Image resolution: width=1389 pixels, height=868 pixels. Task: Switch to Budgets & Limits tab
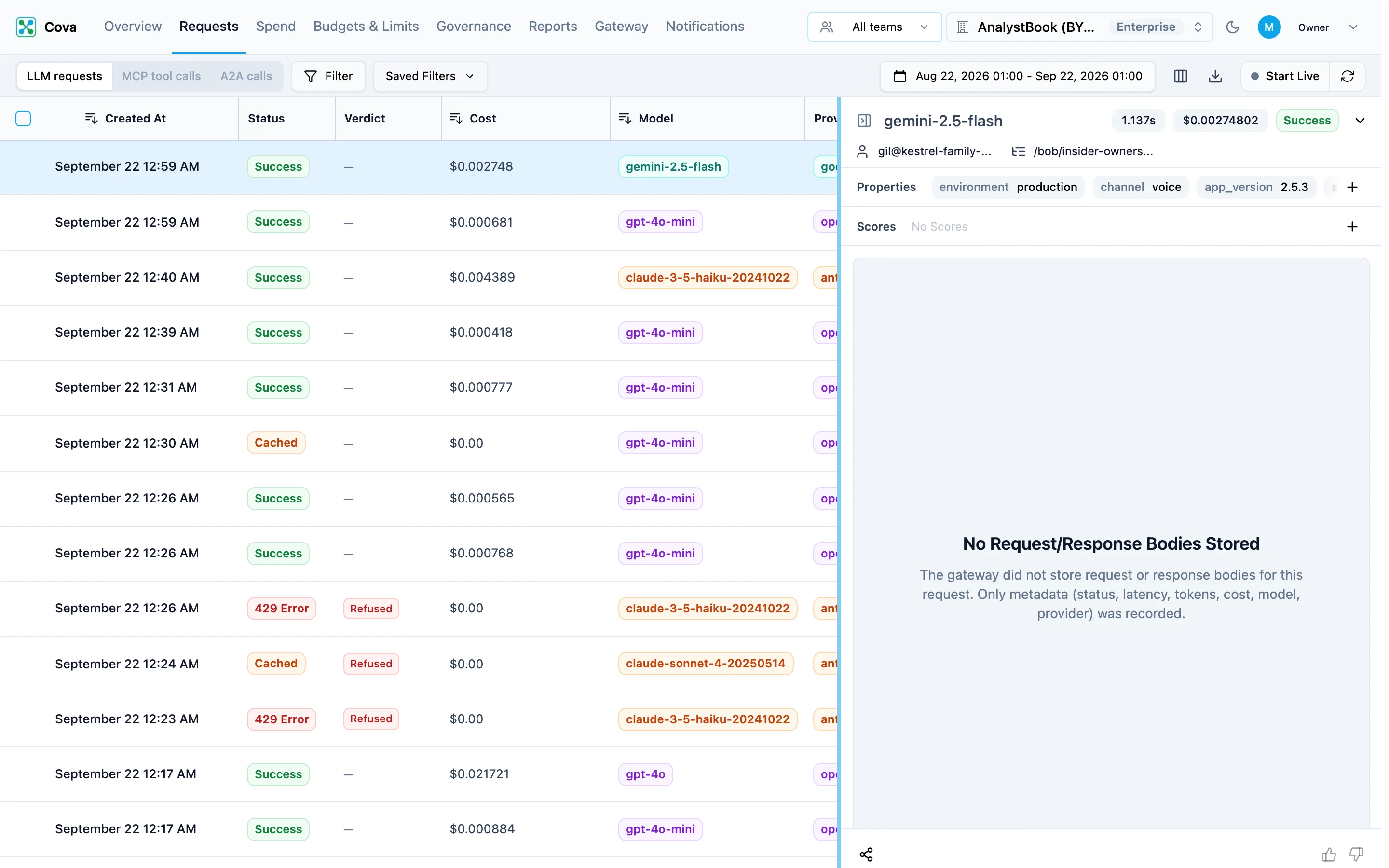(x=366, y=27)
